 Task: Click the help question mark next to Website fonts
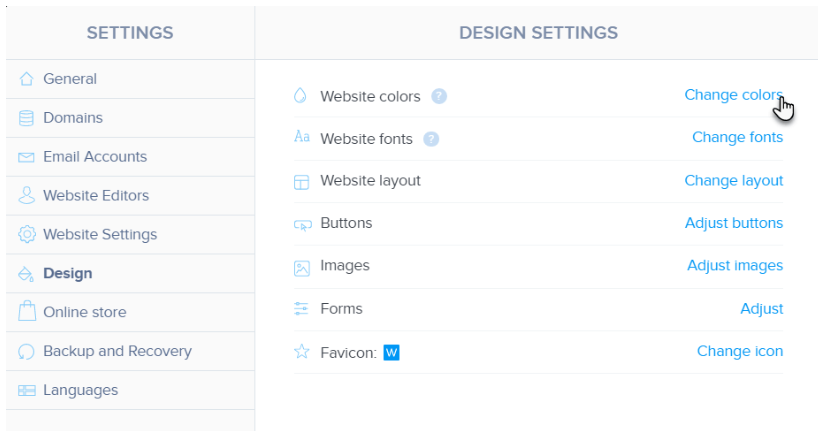click(431, 139)
